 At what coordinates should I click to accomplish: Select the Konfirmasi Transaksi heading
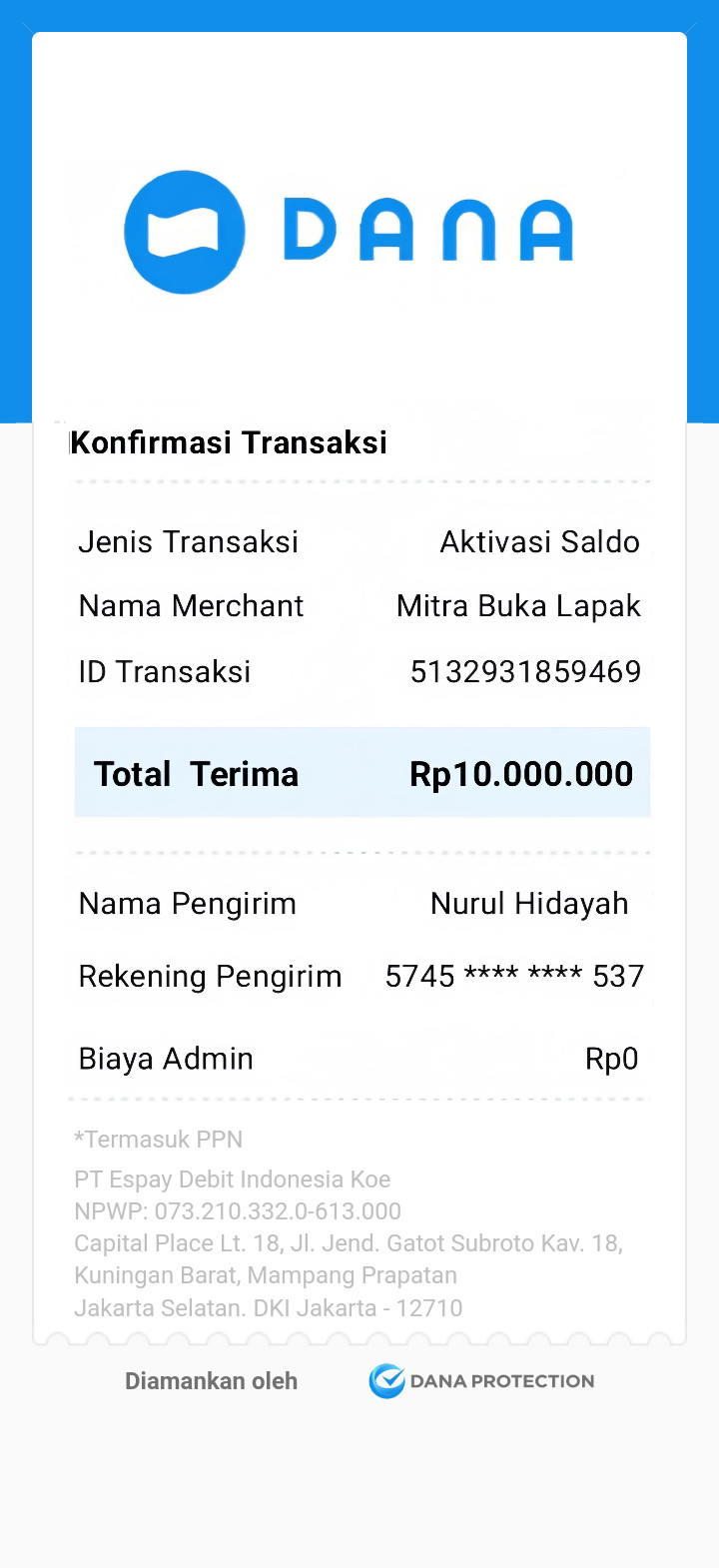229,442
